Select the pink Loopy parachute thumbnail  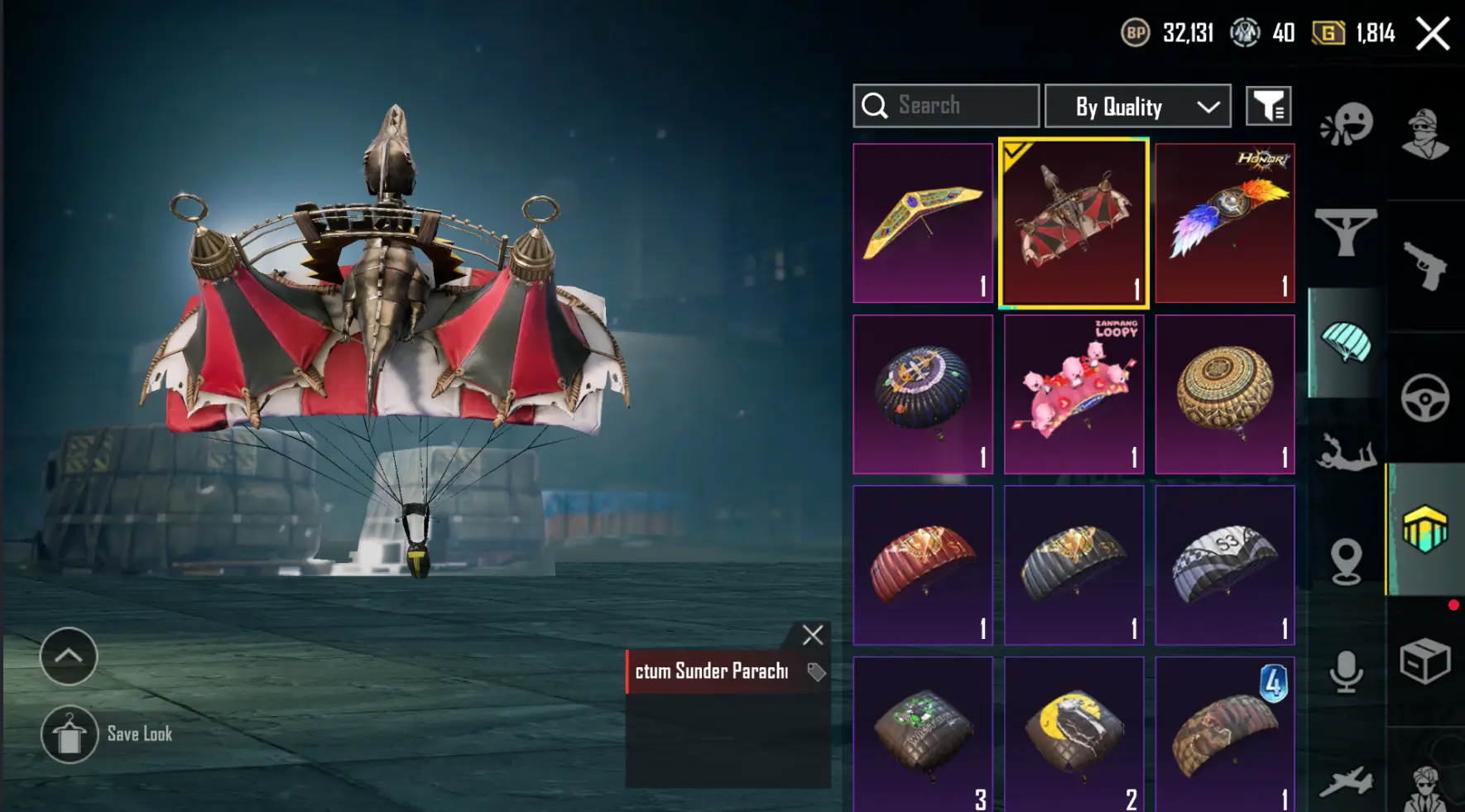pos(1074,394)
